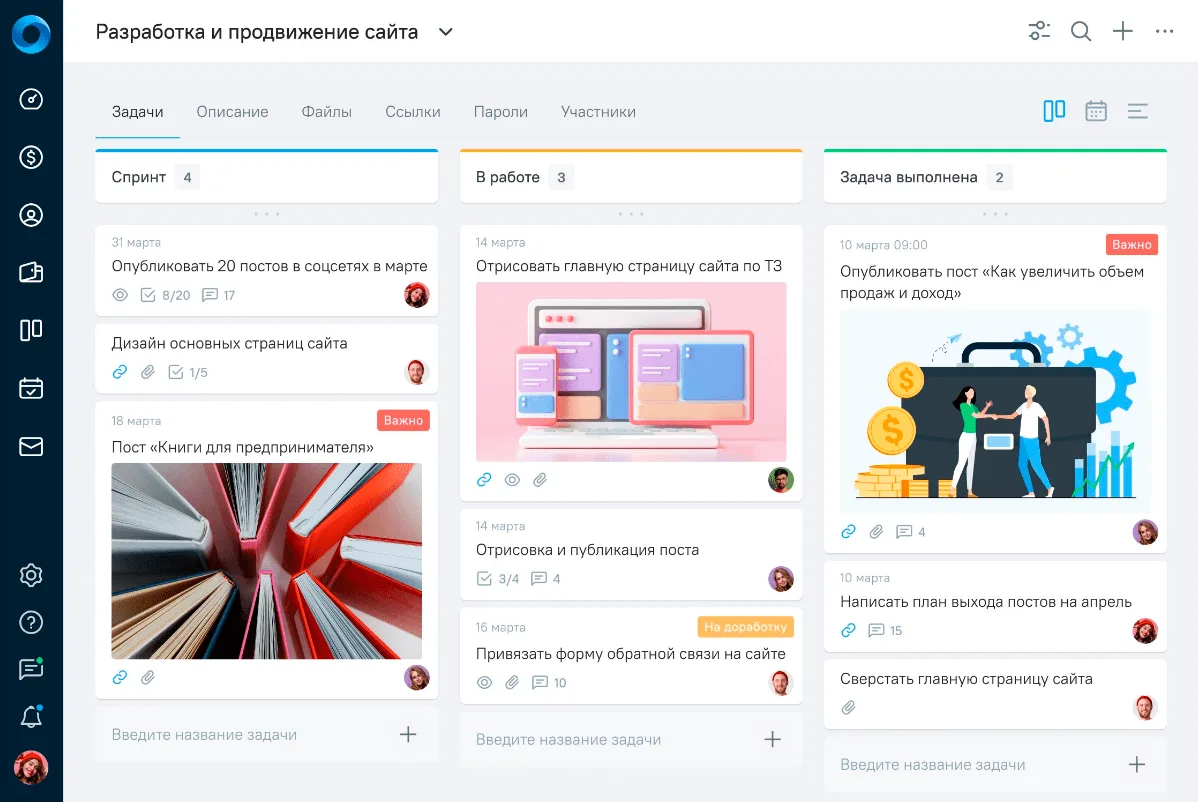This screenshot has width=1198, height=802.
Task: Open filter settings icon in header
Action: tap(1039, 31)
